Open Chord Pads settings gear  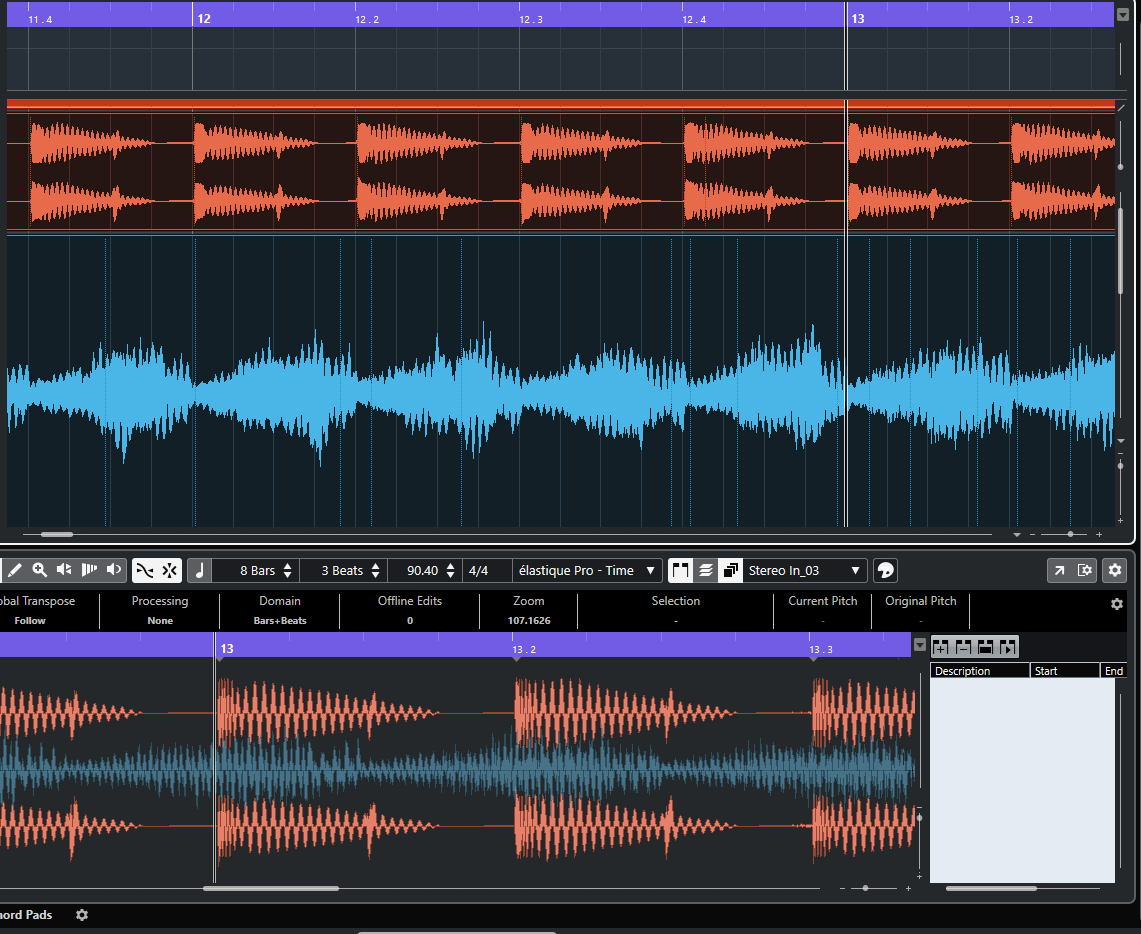82,915
